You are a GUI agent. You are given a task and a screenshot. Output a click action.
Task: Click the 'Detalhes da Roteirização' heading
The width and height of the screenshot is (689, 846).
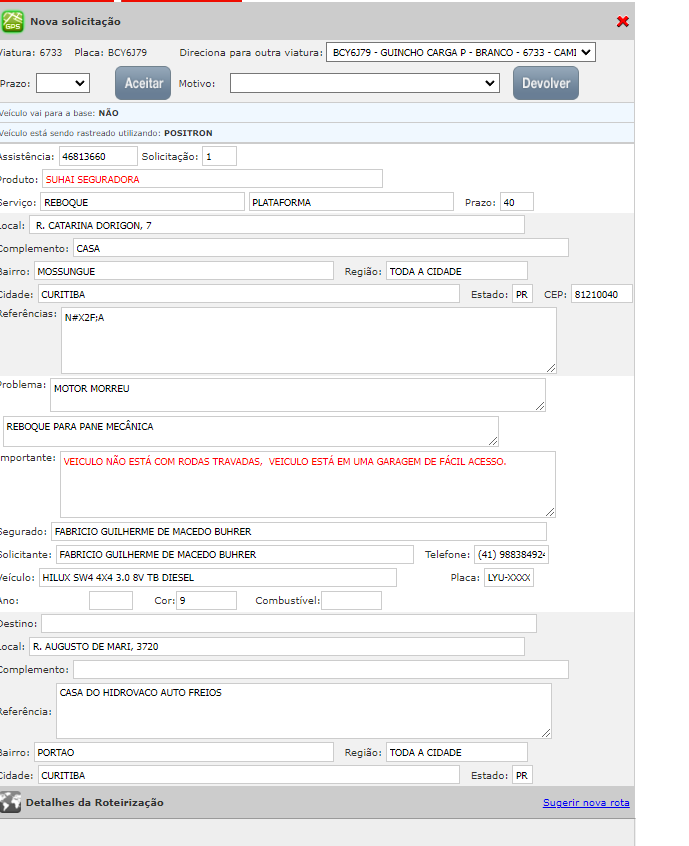[94, 802]
